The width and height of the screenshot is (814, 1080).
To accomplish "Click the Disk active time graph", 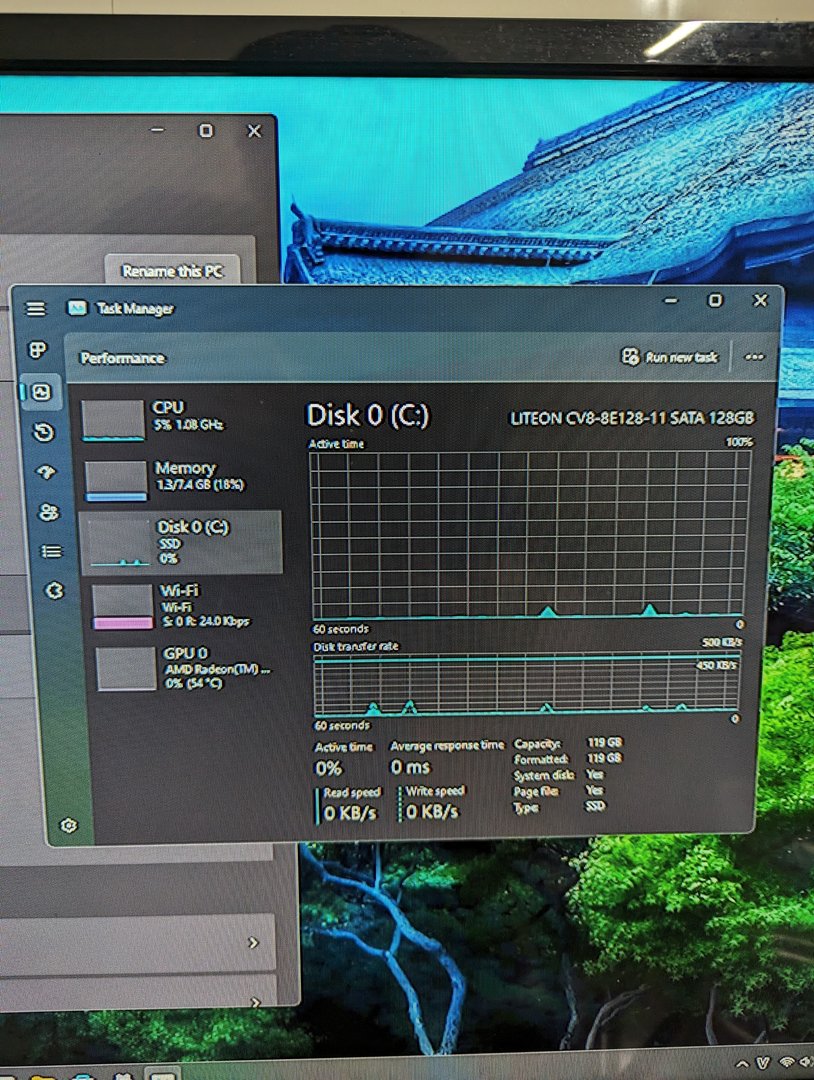I will (x=528, y=534).
